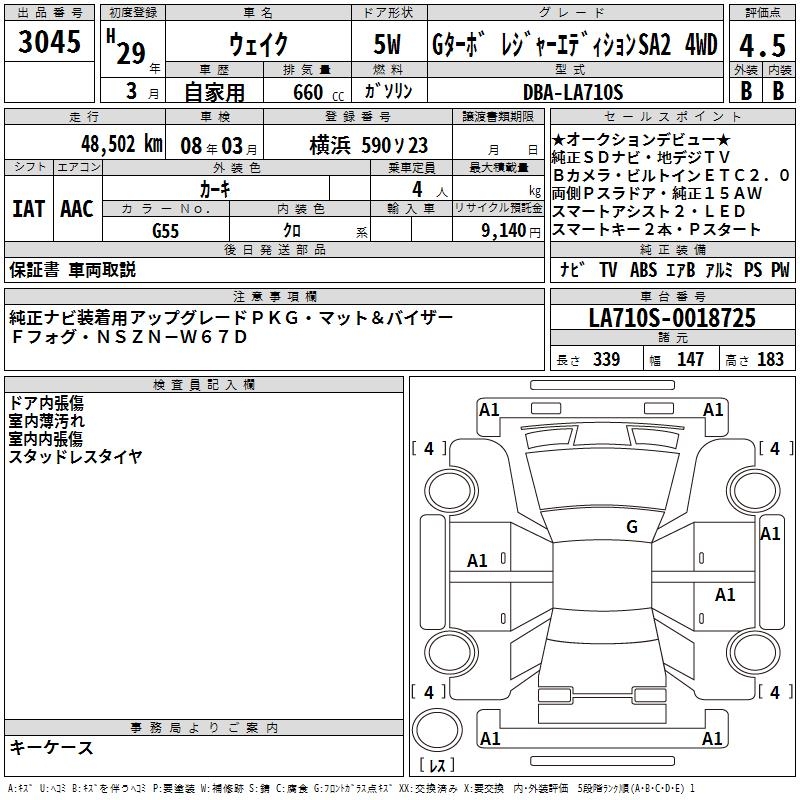Viewport: 800px width, 800px height.
Task: Select the damage code legend line at bottom
Action: tap(352, 788)
